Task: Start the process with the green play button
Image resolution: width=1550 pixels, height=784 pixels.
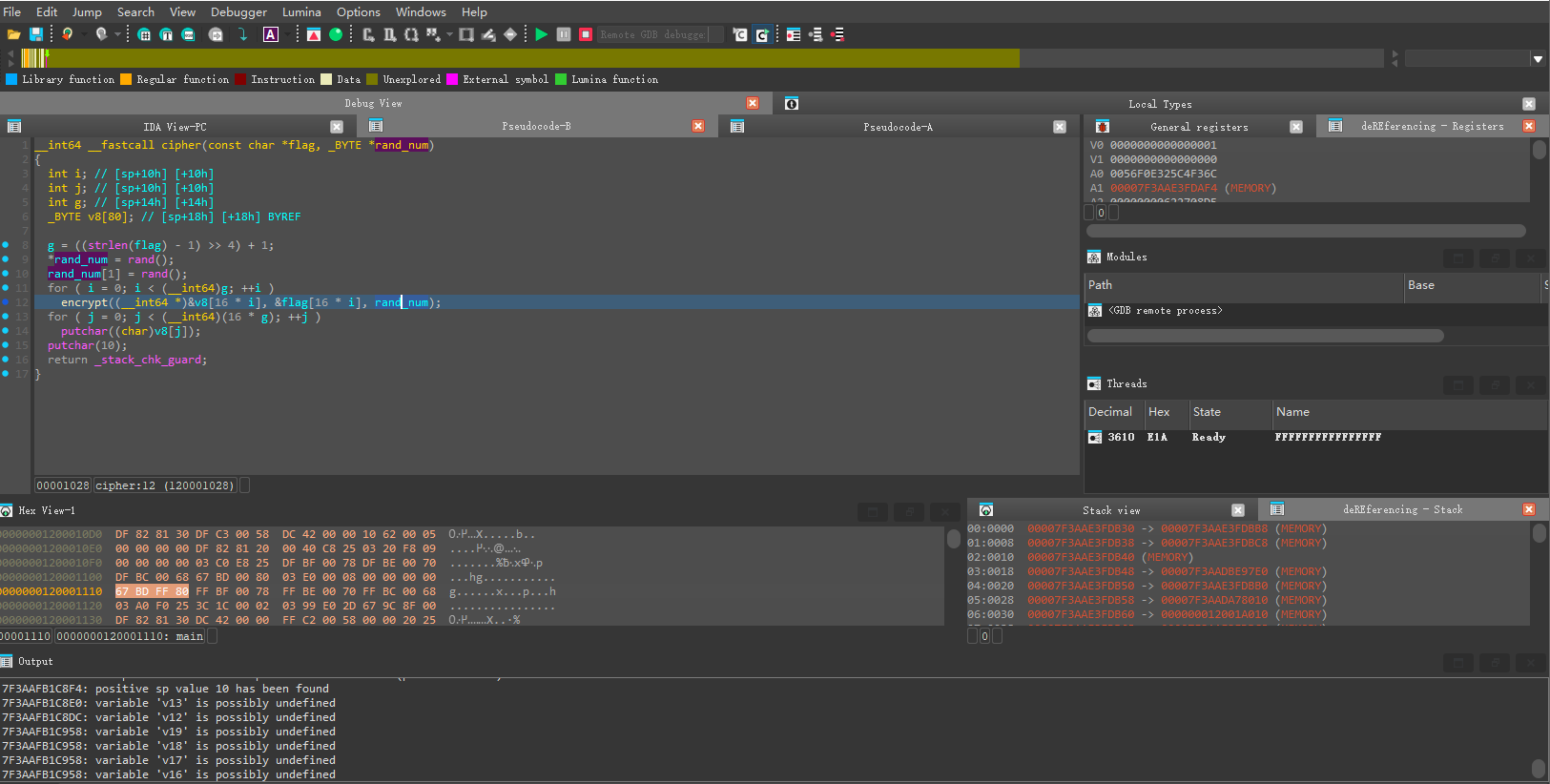Action: click(541, 34)
